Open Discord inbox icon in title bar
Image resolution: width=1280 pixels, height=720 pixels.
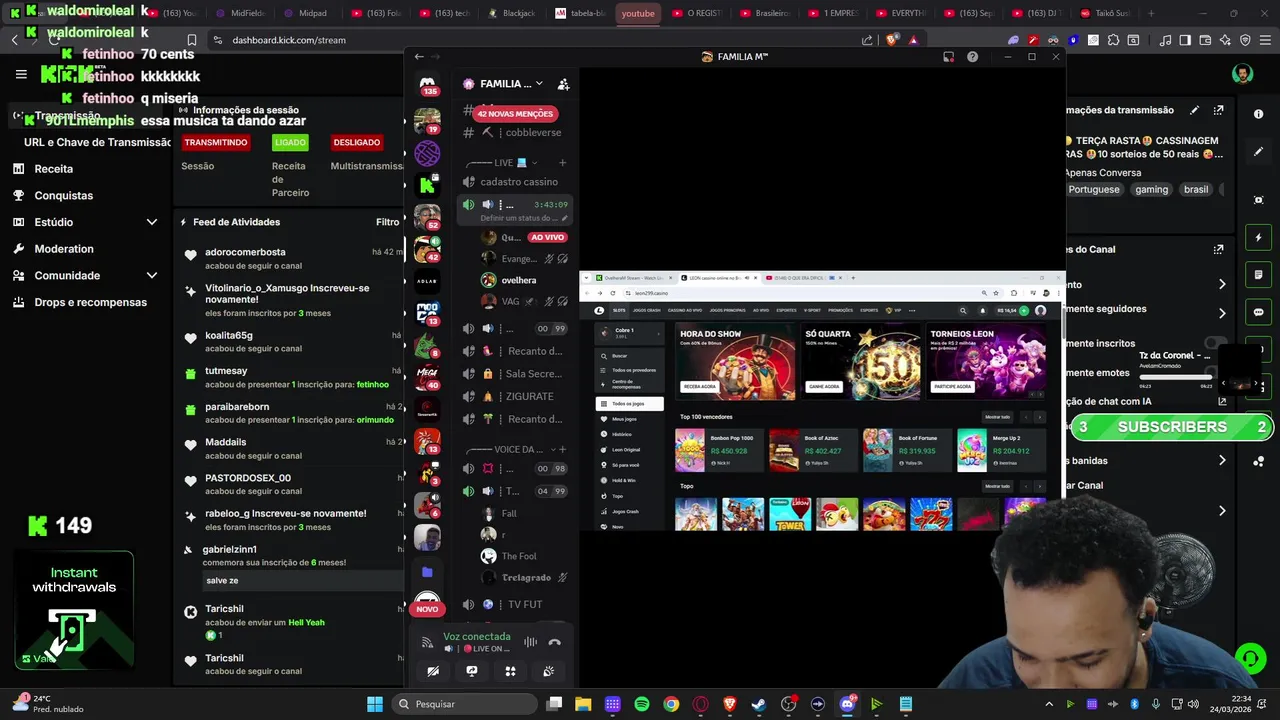click(x=948, y=57)
